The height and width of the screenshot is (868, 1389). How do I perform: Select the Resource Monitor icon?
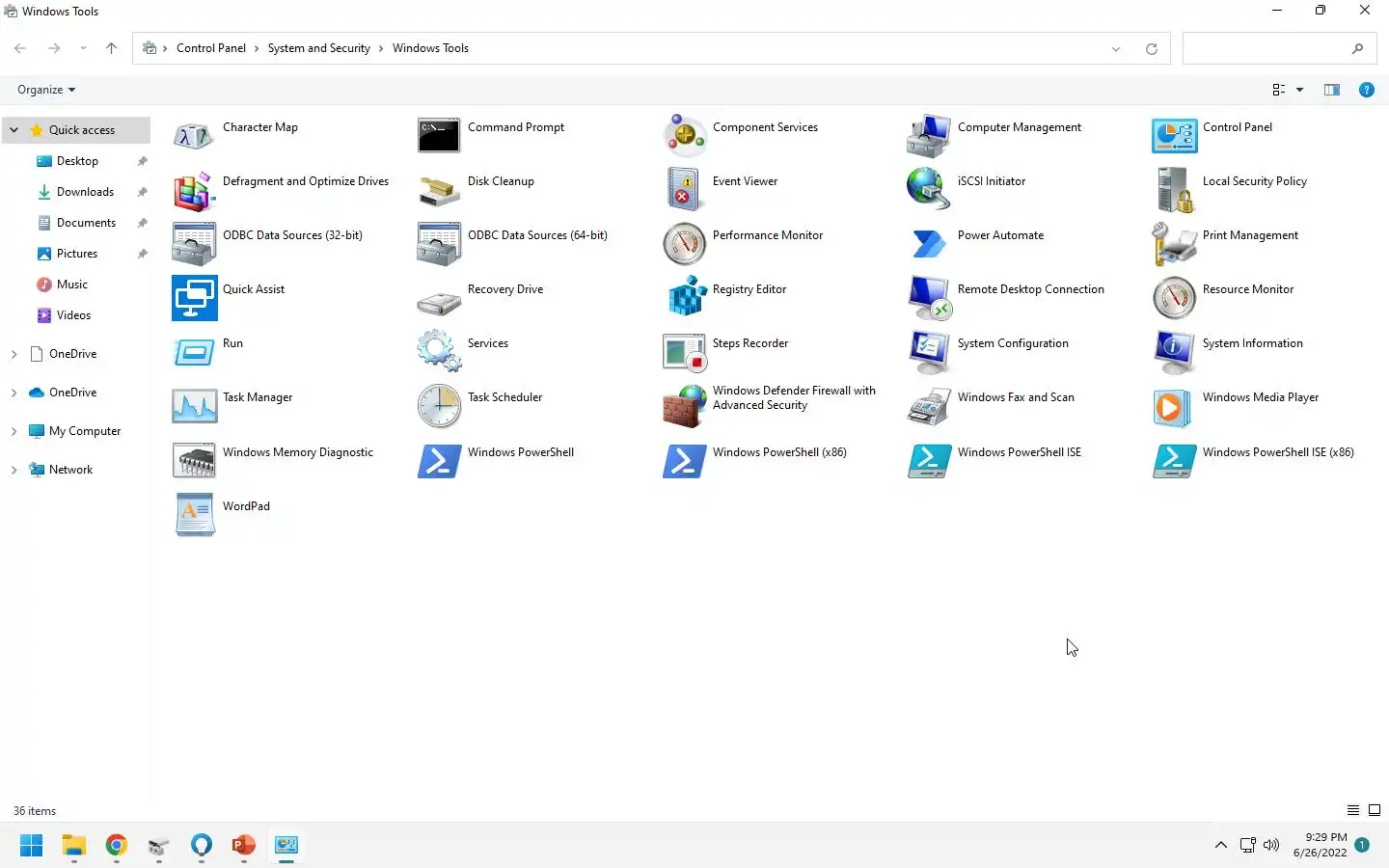click(1174, 298)
